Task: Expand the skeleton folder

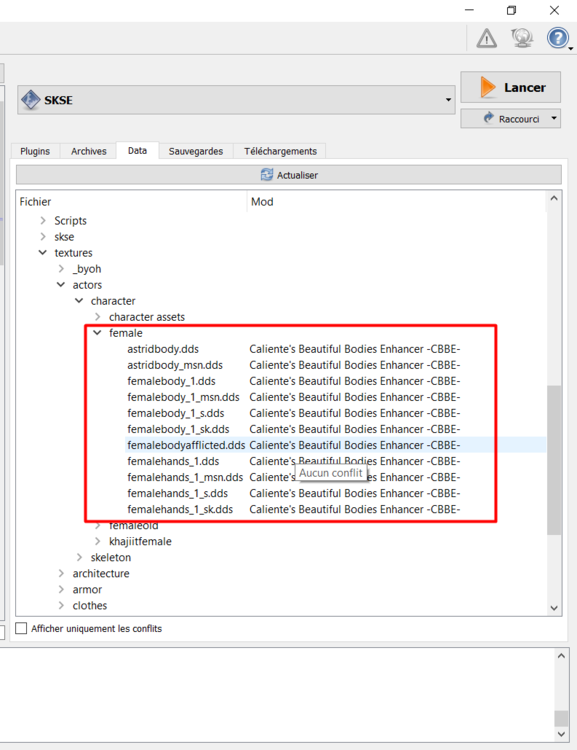Action: point(79,557)
